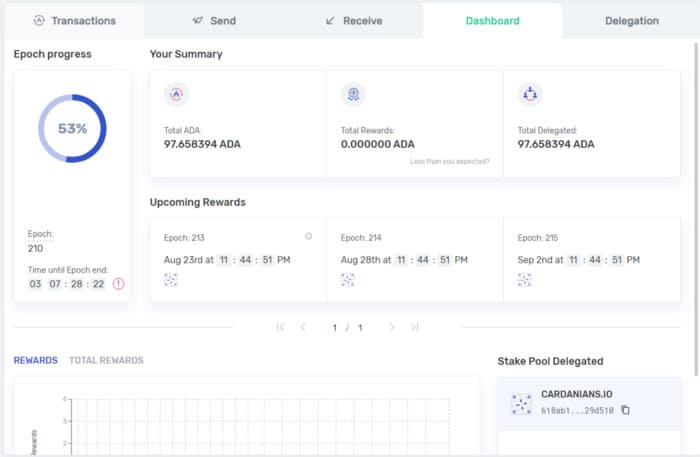Viewport: 700px width, 457px height.
Task: Click the Stake Pool Delegated heading
Action: [550, 361]
